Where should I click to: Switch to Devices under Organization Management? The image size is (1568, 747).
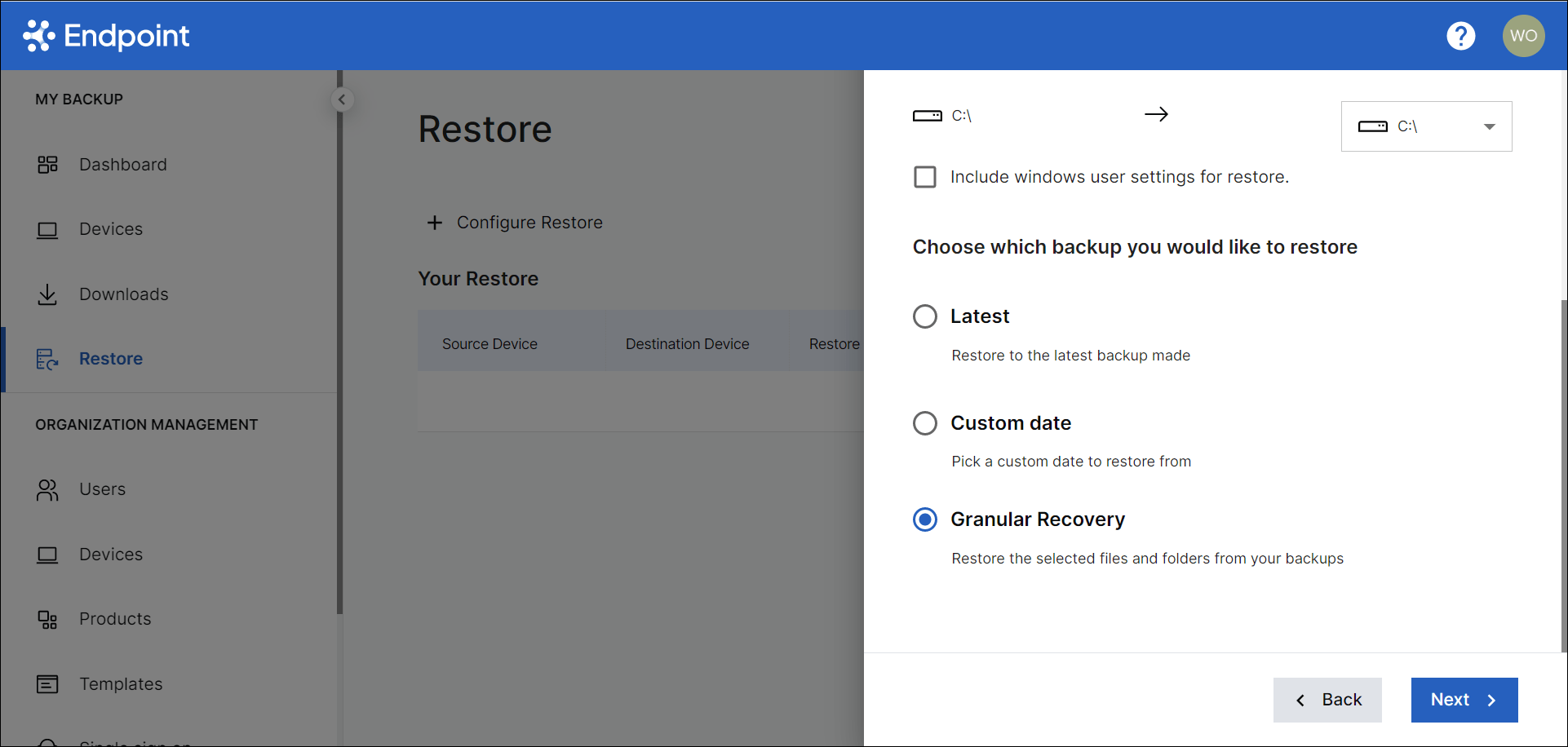tap(47, 555)
